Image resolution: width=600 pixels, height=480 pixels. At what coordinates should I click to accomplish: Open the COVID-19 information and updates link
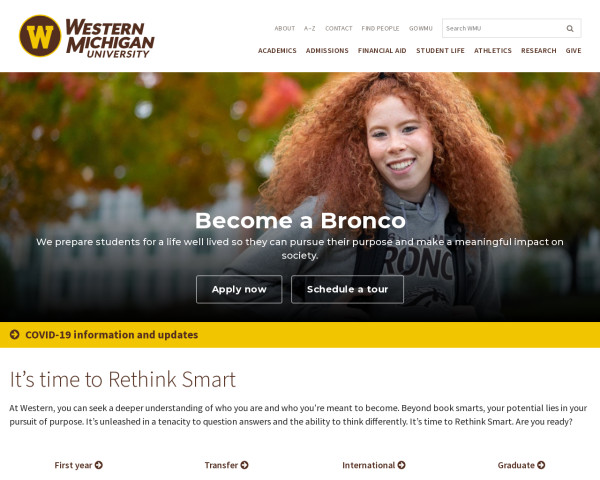pos(111,335)
